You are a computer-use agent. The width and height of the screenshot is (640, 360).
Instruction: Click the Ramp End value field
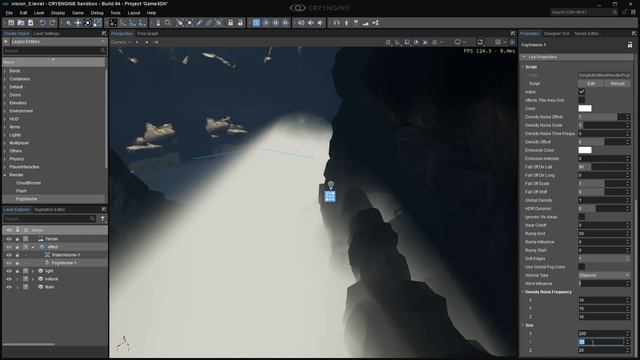point(601,233)
